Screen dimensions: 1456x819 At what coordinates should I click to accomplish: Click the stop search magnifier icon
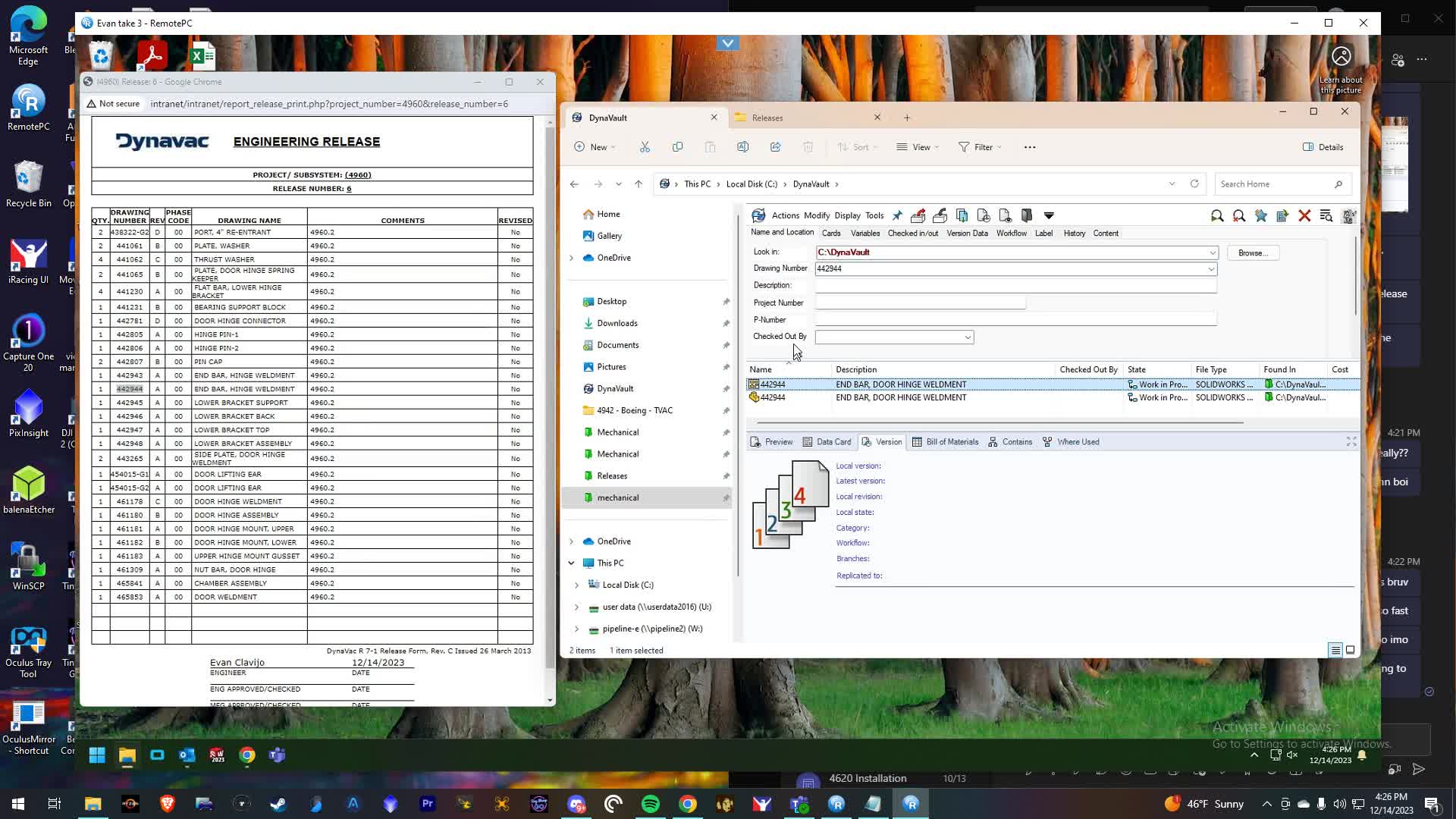coord(1239,216)
